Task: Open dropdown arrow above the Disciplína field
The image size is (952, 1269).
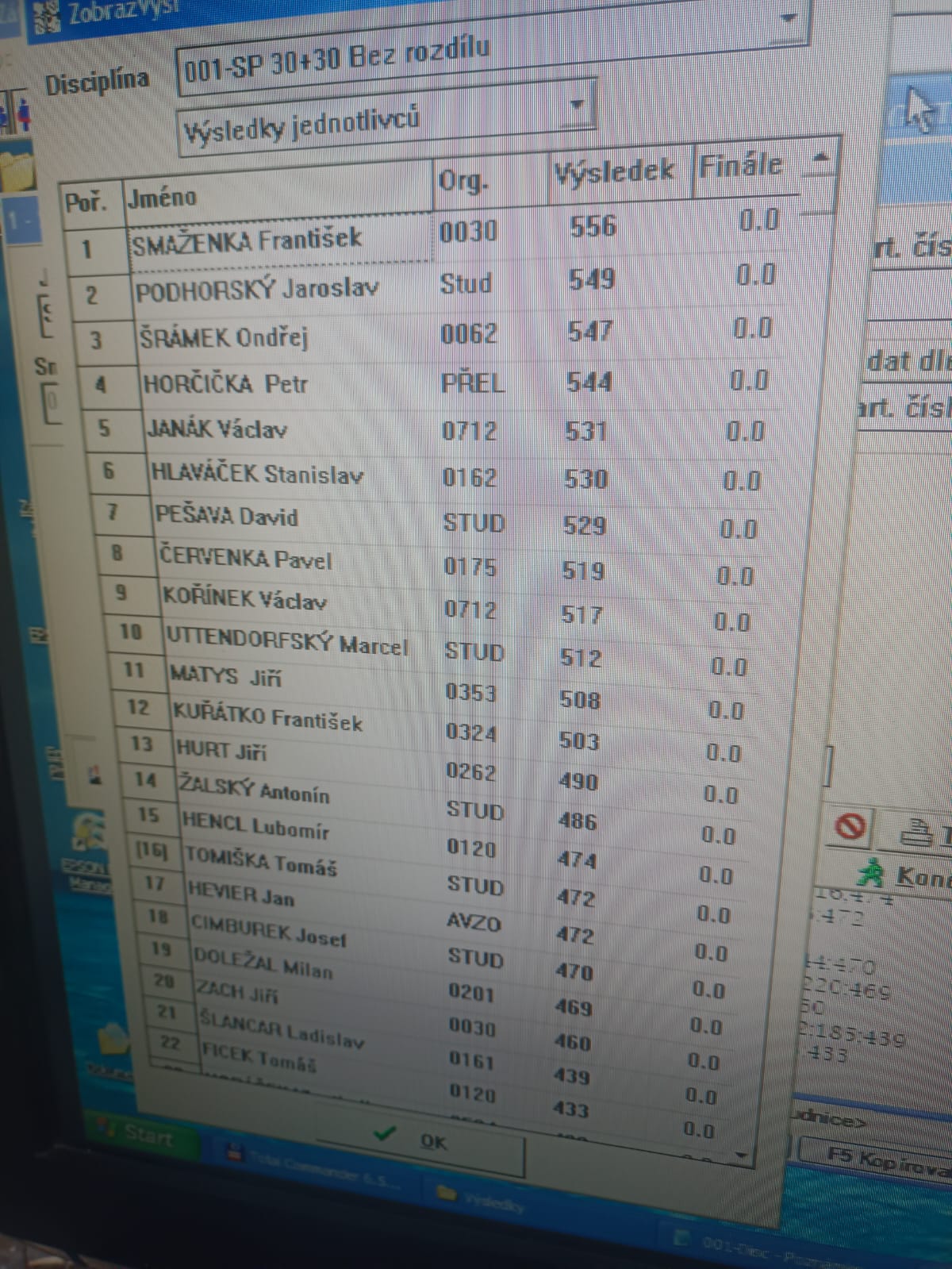Action: click(x=788, y=17)
